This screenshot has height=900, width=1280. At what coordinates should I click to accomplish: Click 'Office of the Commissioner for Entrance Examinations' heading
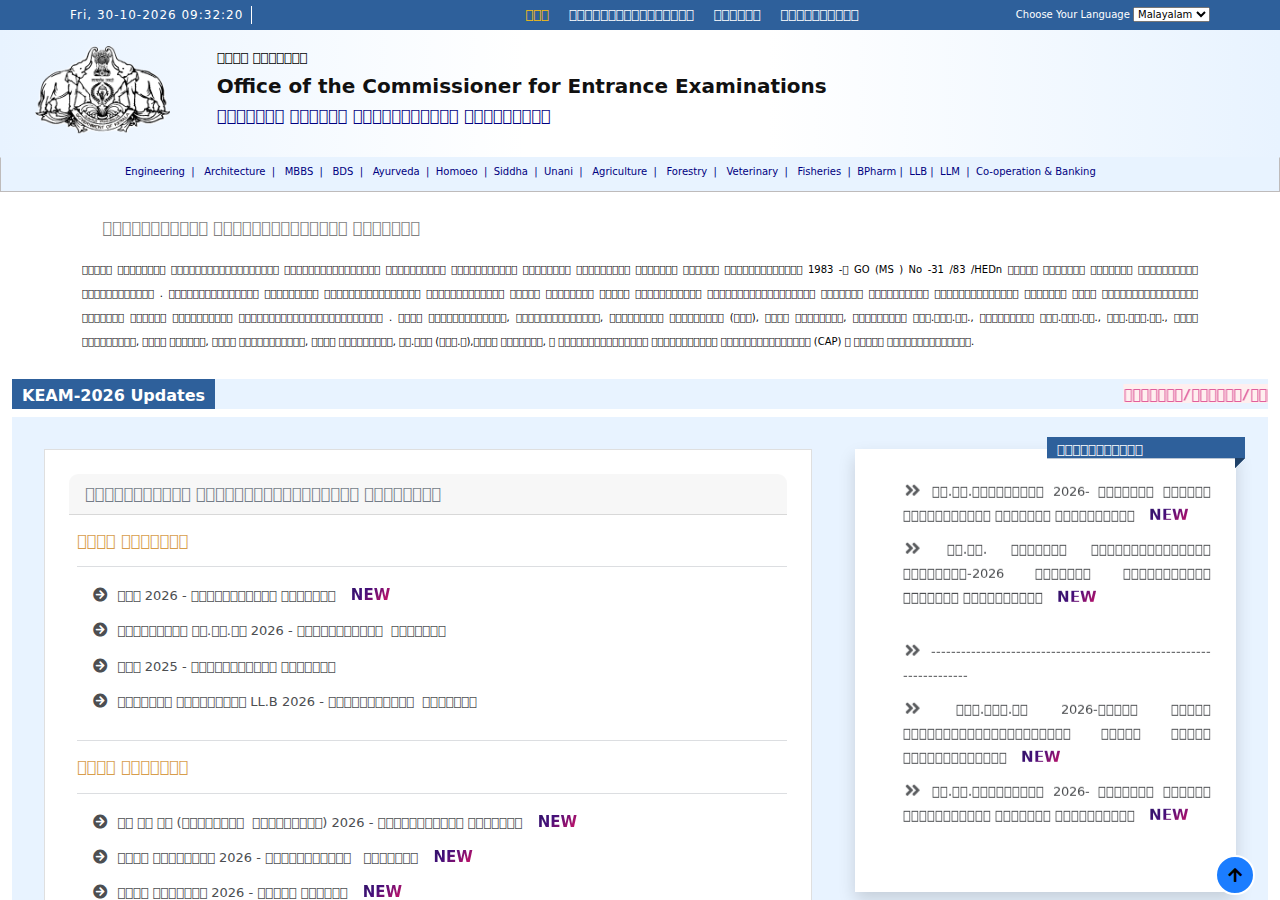tap(522, 86)
